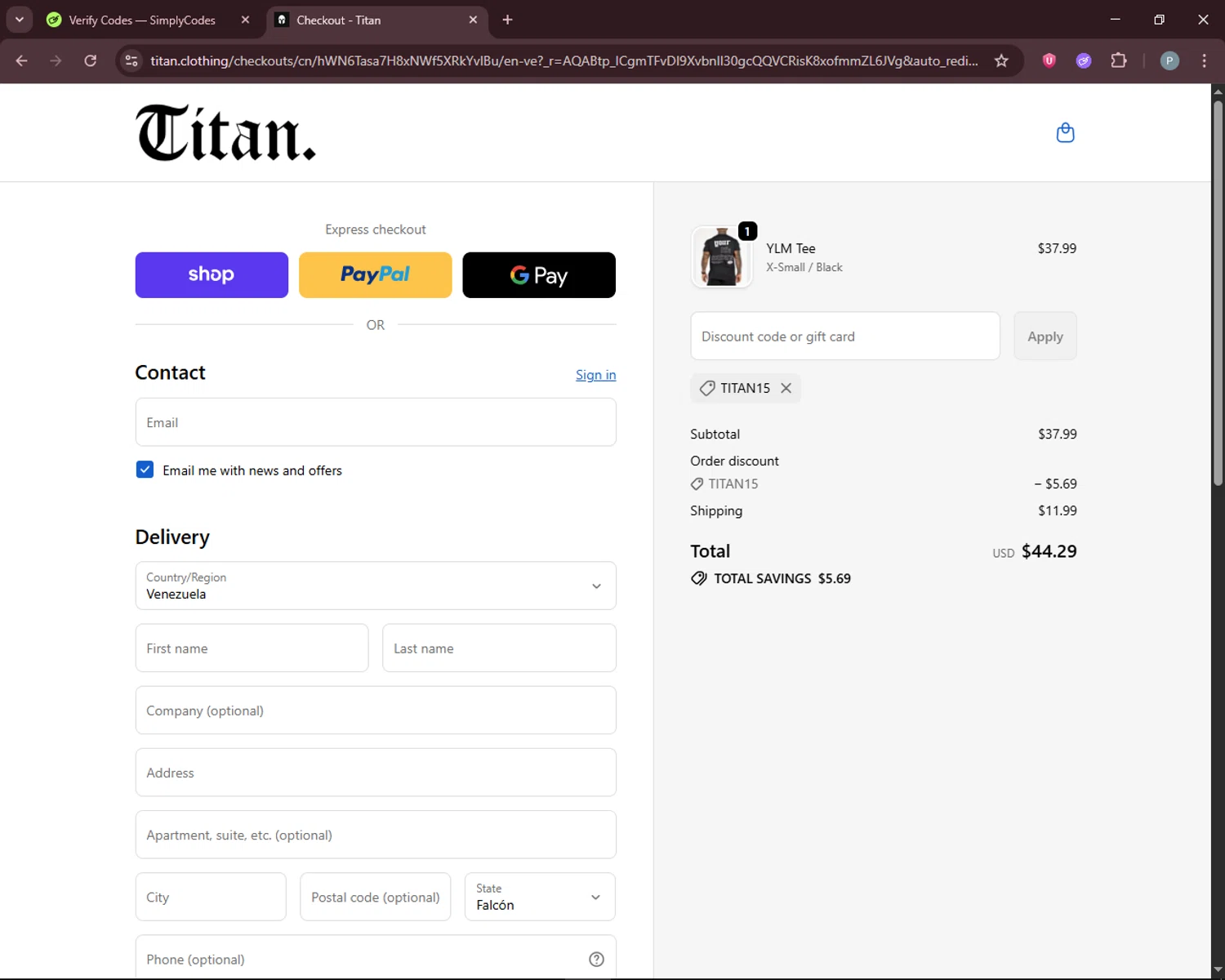View site information icon in address bar
Viewport: 1225px width, 980px height.
click(x=131, y=60)
